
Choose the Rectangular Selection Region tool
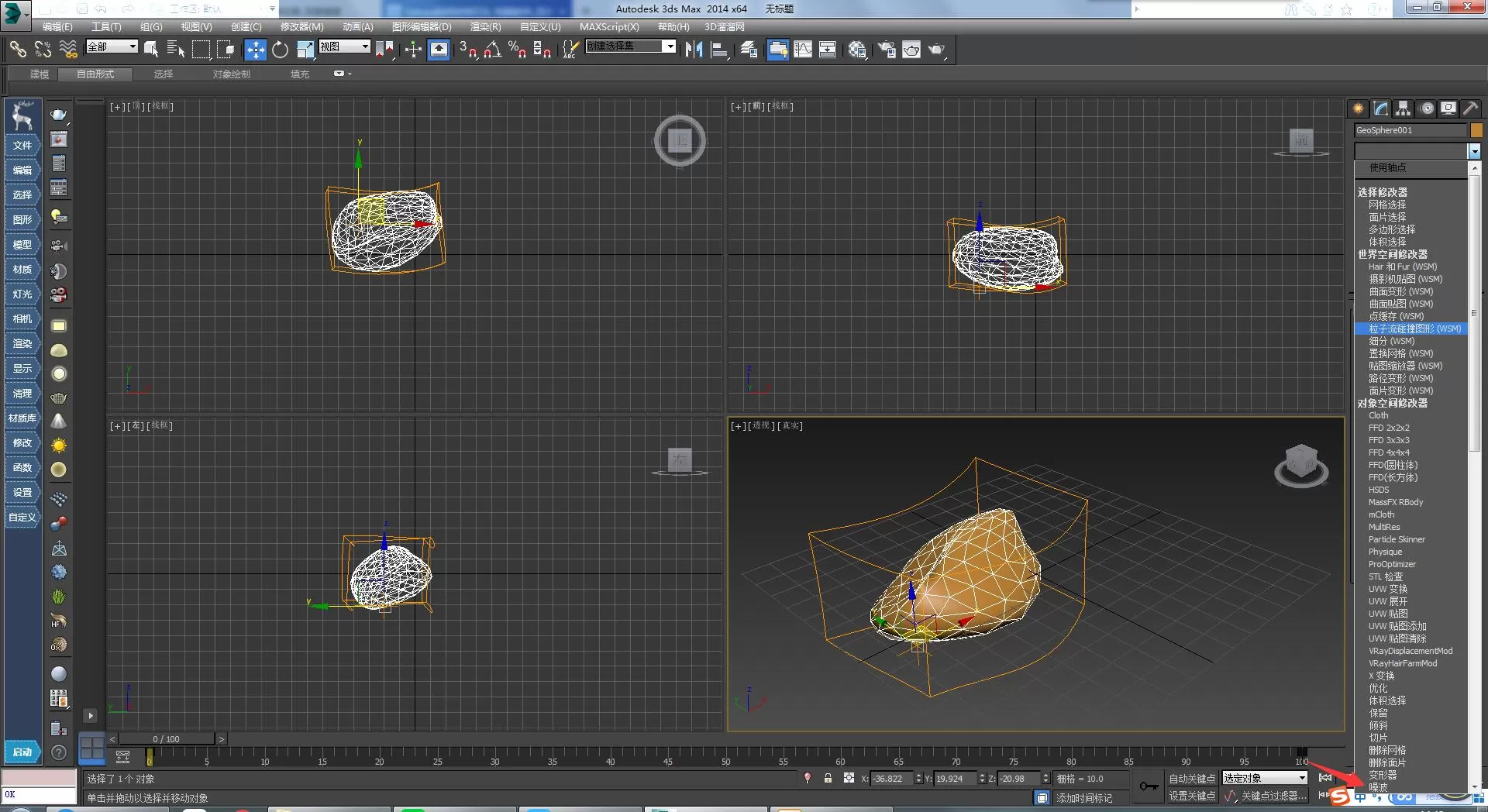[201, 49]
